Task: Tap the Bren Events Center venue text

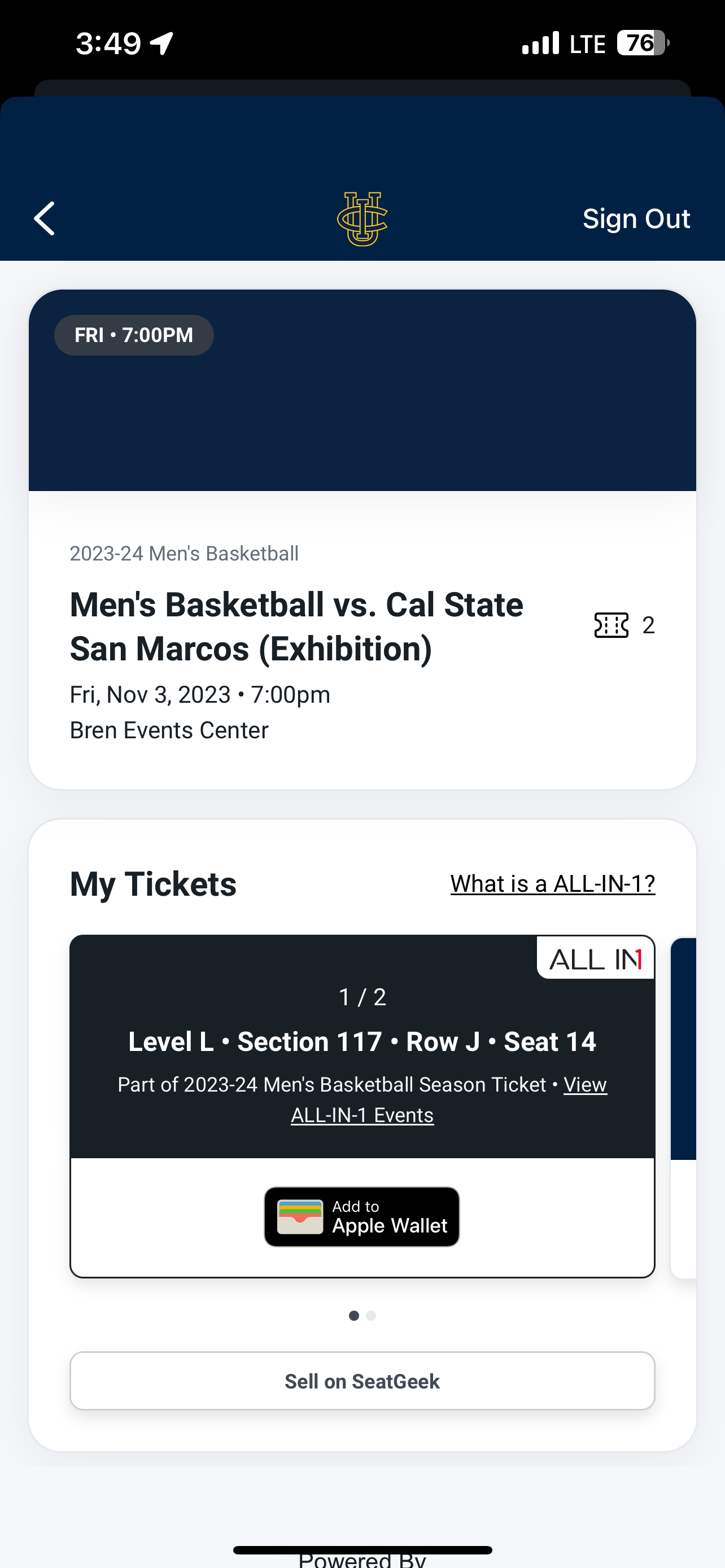Action: point(169,730)
